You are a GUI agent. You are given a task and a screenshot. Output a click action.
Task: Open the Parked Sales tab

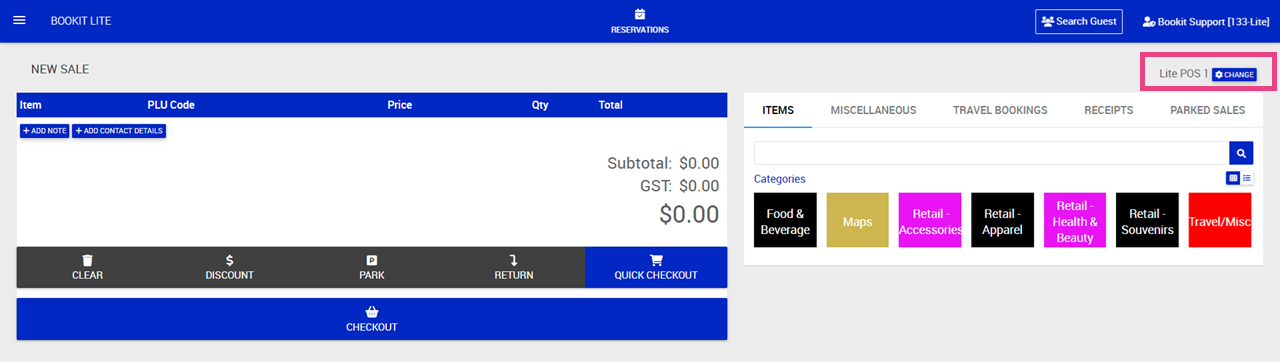click(x=1207, y=110)
